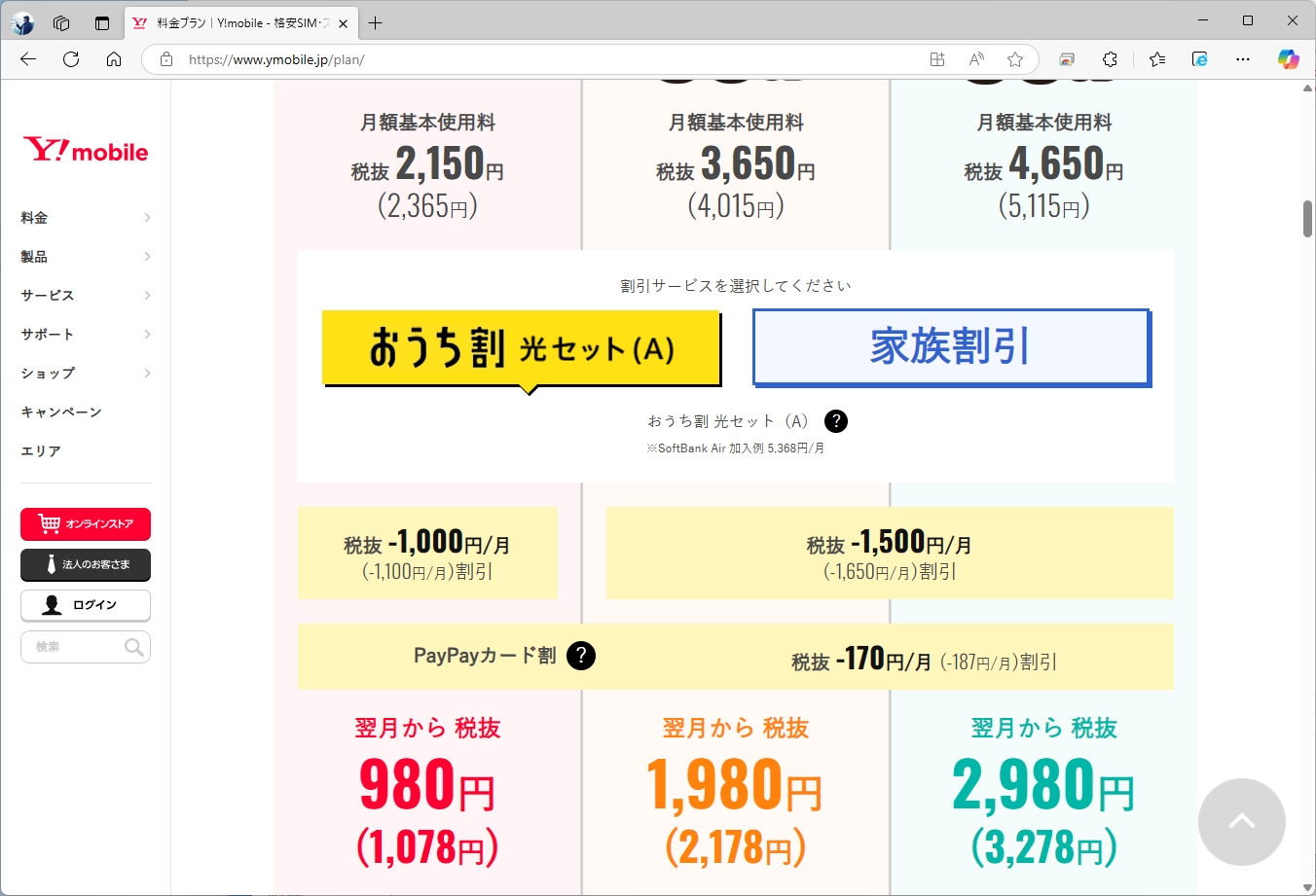Screen dimensions: 1316x896
Task: Click help icon next to PayPayカード割
Action: tap(581, 656)
